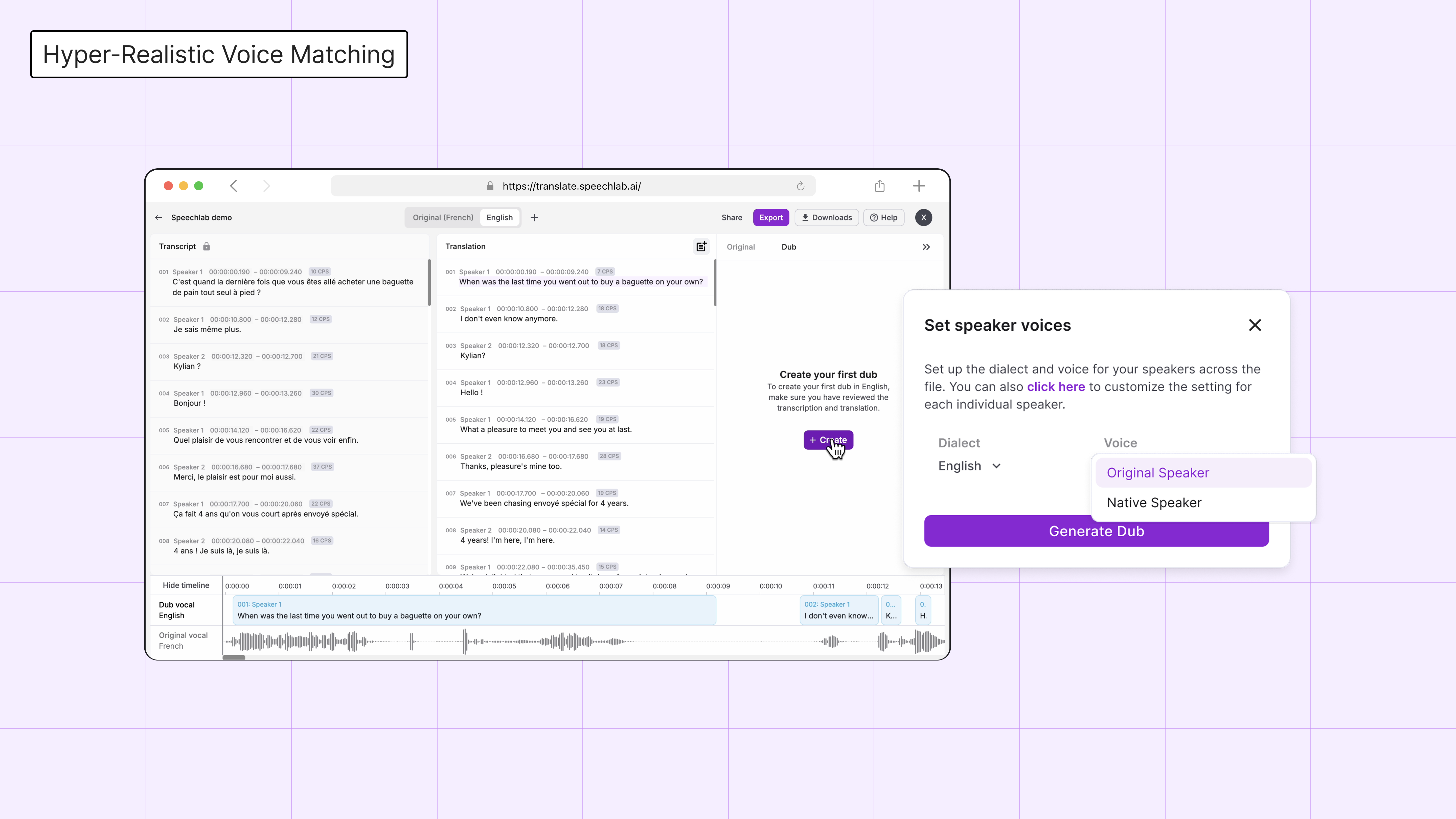Viewport: 1456px width, 819px height.
Task: Open a new browser tab with plus icon
Action: [x=919, y=186]
